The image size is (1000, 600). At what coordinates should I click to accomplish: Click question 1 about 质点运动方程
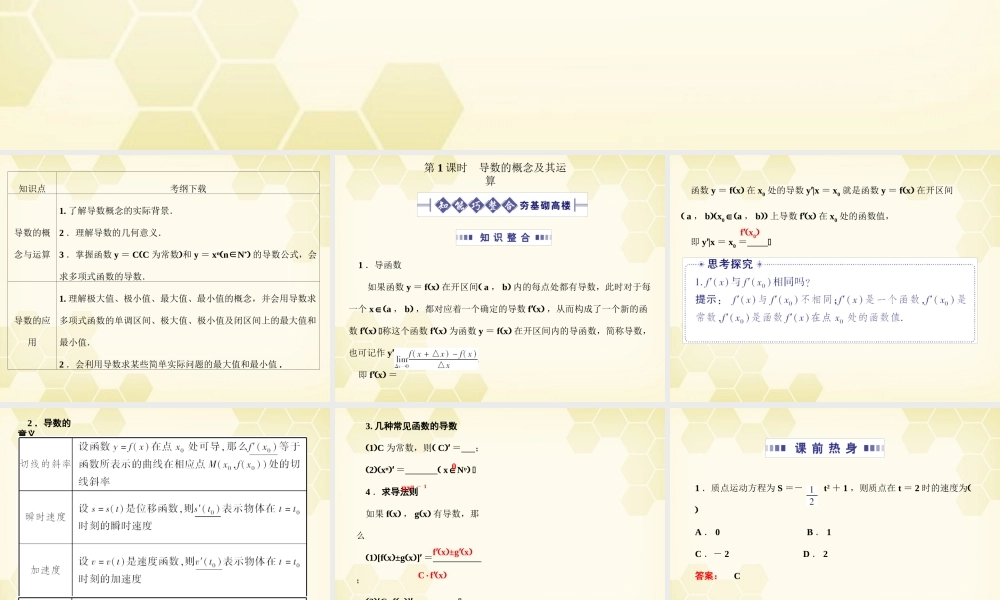point(833,497)
